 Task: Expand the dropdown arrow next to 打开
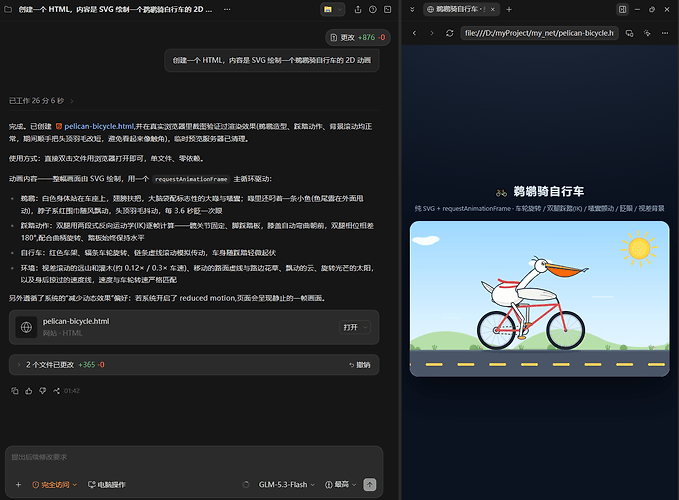[x=365, y=327]
